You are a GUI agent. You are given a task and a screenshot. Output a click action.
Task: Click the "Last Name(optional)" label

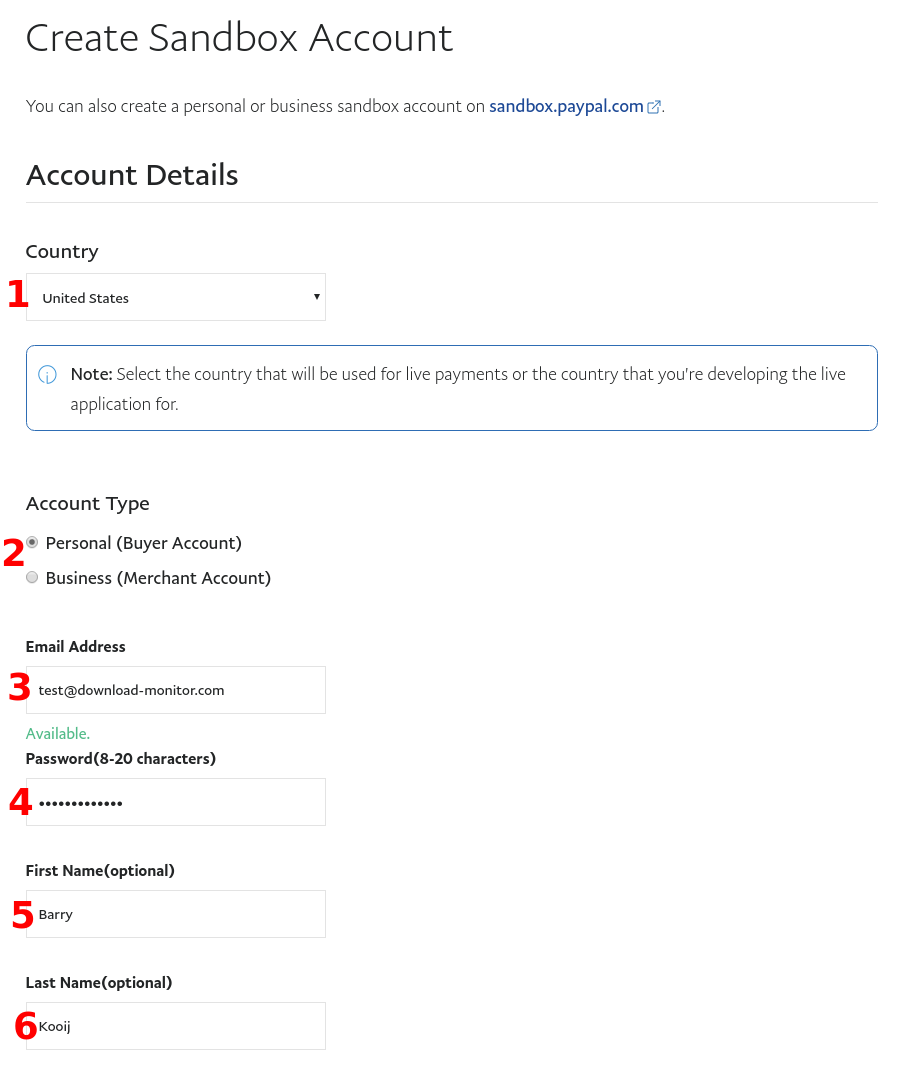99,983
